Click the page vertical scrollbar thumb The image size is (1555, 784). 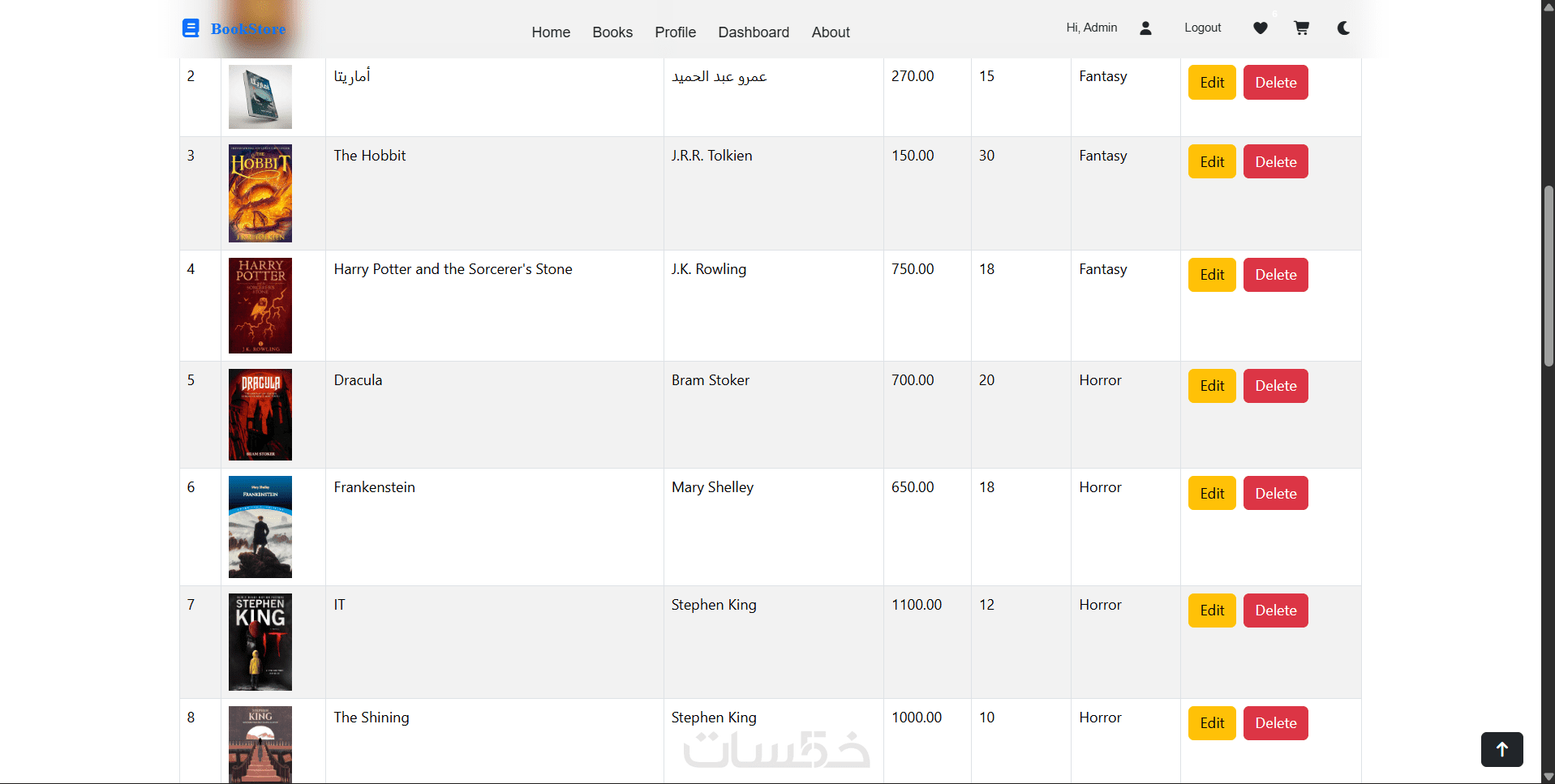(x=1548, y=276)
